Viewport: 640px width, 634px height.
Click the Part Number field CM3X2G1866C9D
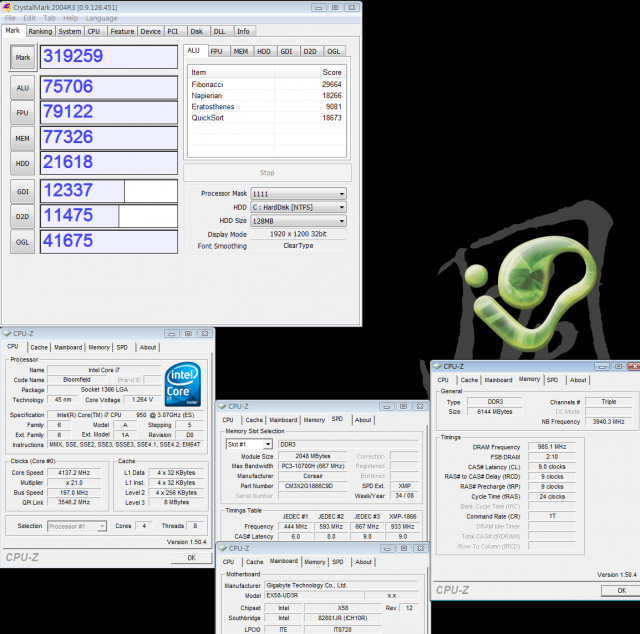point(314,486)
